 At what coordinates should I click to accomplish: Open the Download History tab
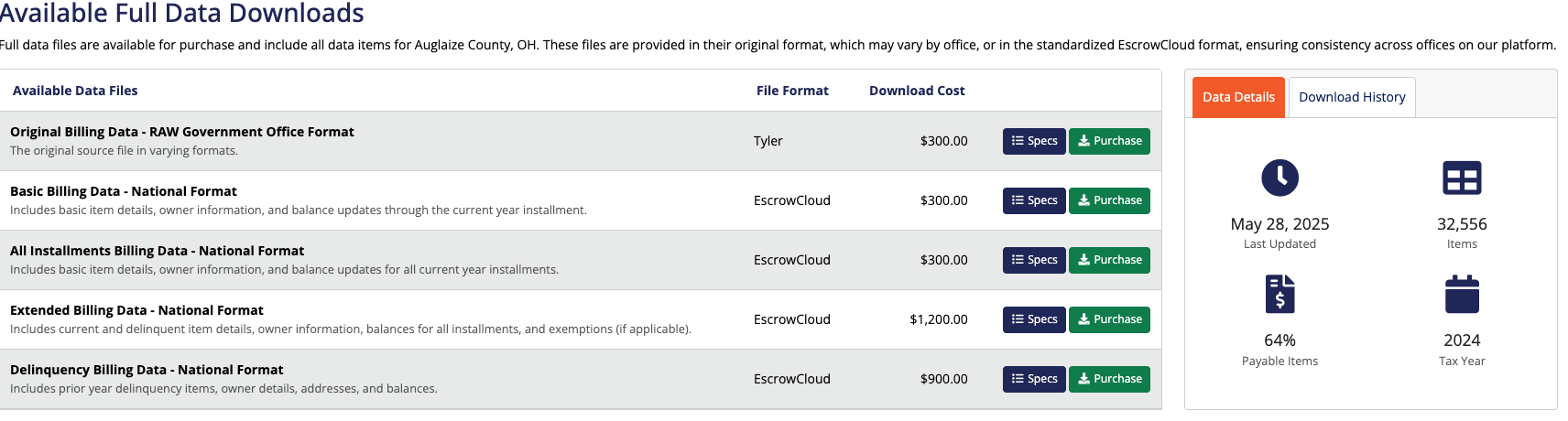[1352, 97]
